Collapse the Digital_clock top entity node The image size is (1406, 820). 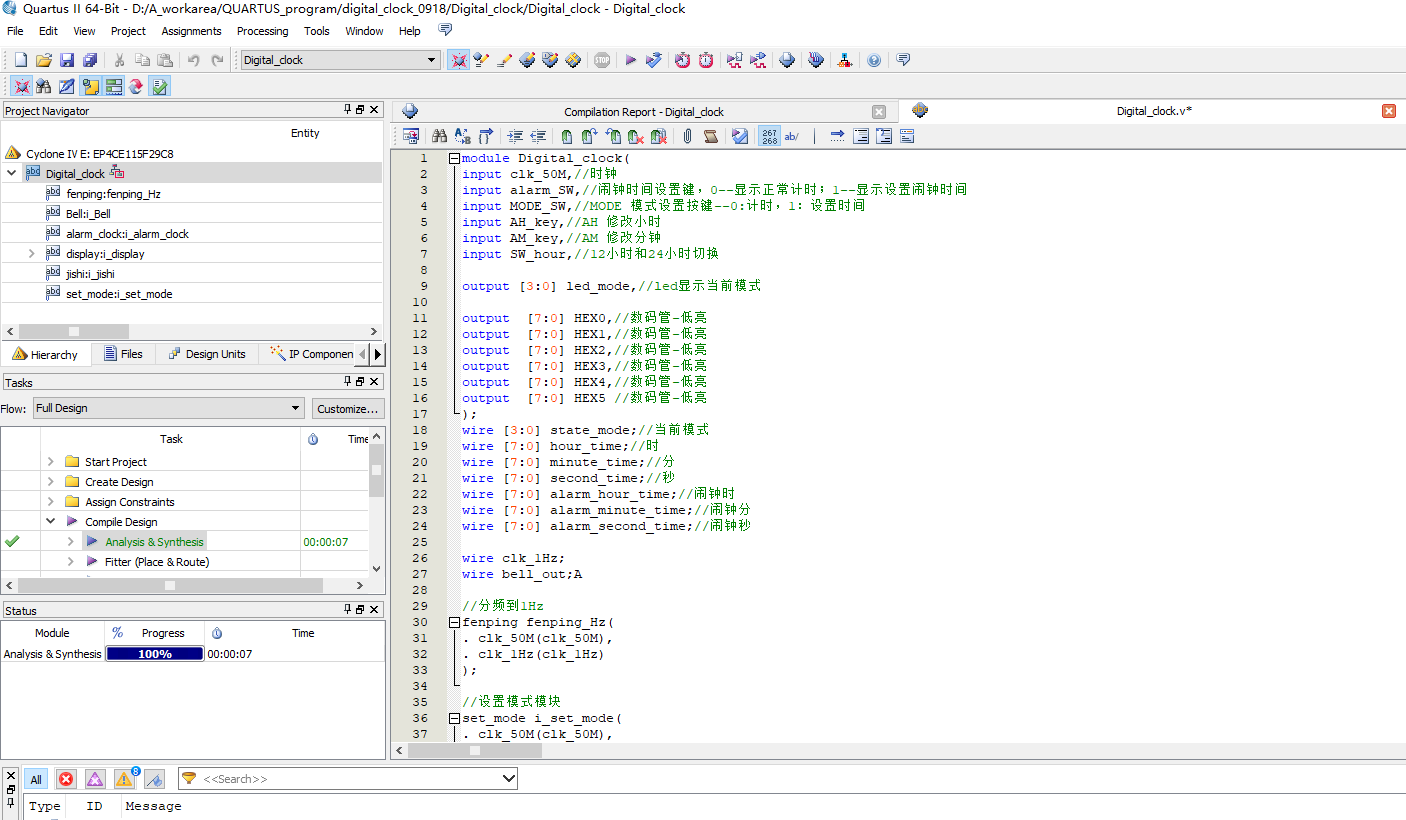pyautogui.click(x=12, y=173)
